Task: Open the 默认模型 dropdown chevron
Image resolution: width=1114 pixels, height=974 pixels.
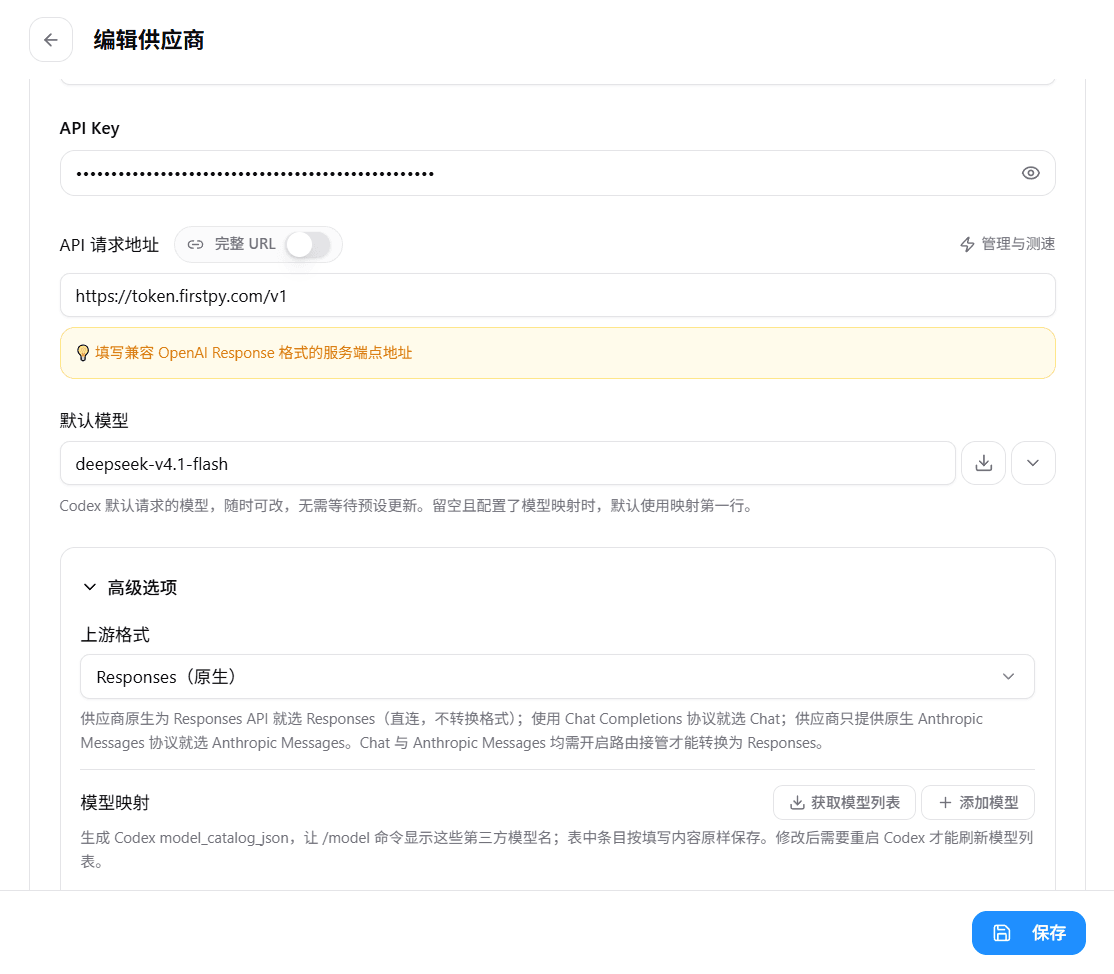Action: tap(1033, 463)
